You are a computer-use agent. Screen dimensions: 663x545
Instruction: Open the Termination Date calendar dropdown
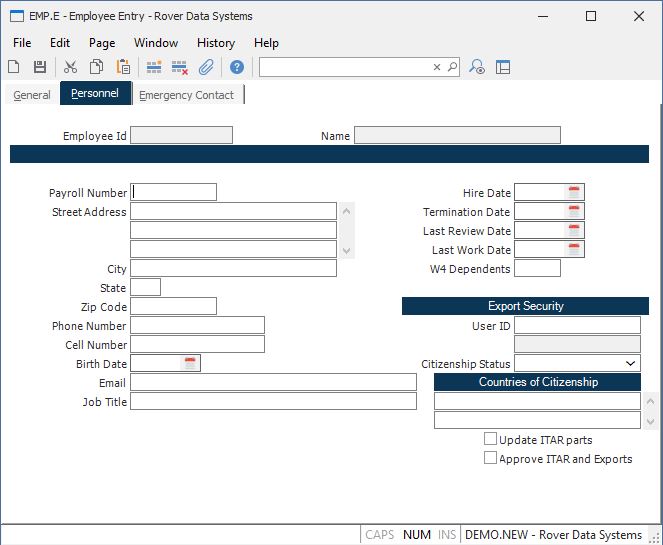(574, 211)
